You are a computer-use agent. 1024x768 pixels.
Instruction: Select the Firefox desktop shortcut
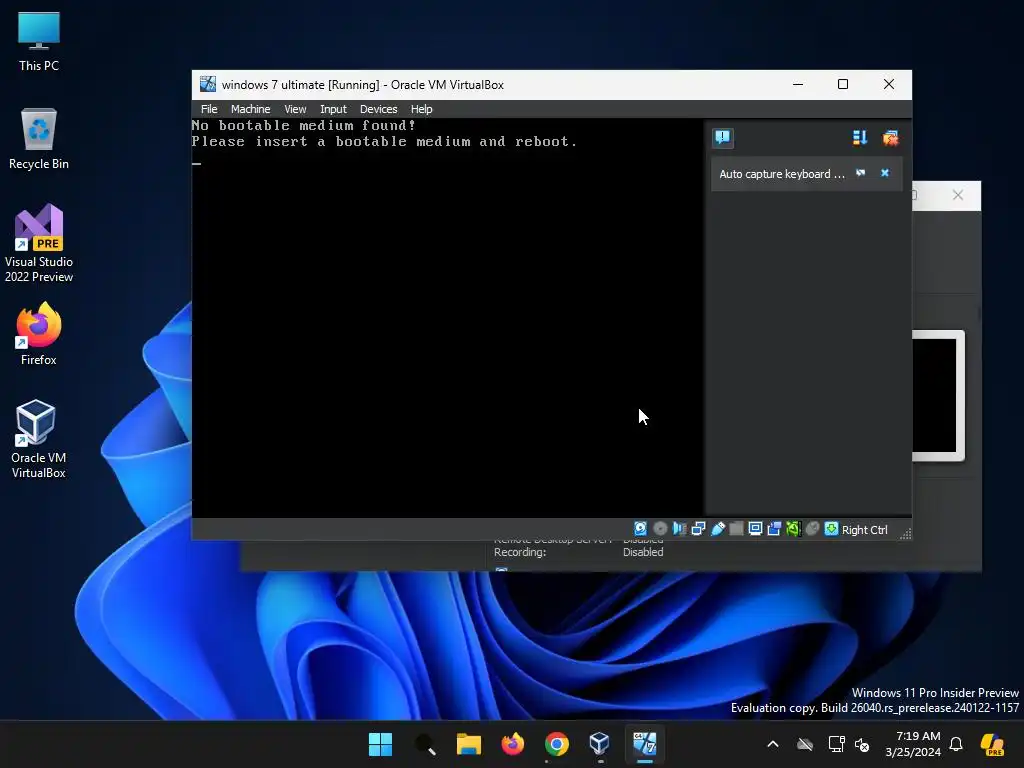pos(39,334)
